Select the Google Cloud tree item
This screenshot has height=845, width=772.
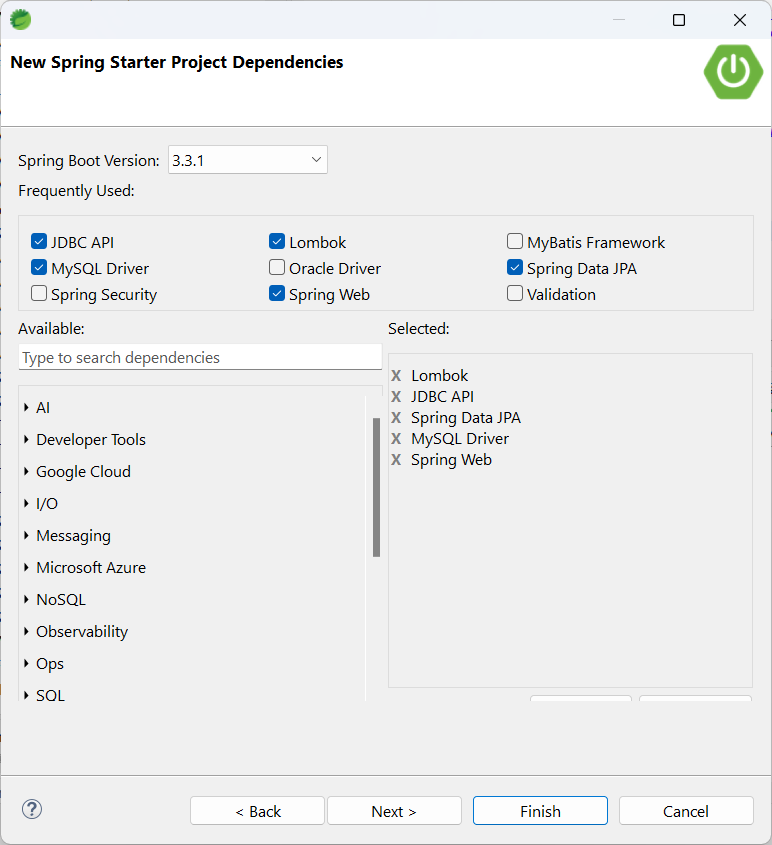[x=84, y=472]
